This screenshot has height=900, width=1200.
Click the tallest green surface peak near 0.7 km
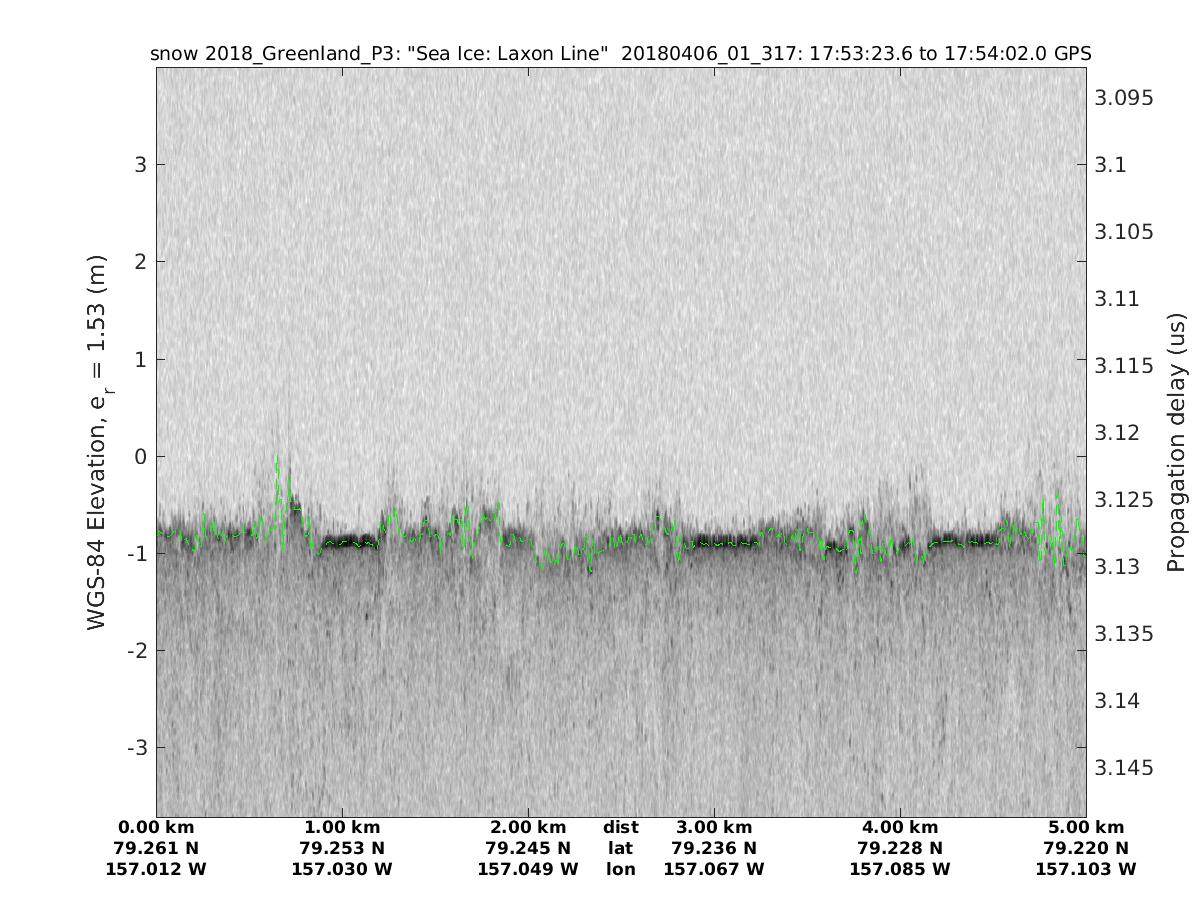coord(278,459)
